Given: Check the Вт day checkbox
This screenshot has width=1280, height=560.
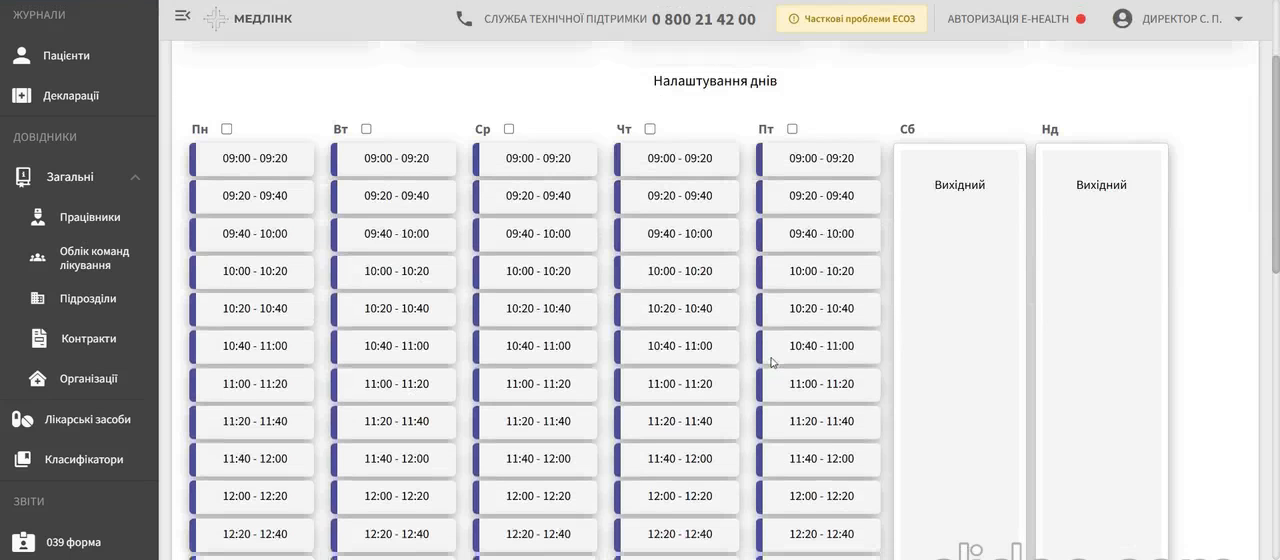Looking at the screenshot, I should [x=366, y=129].
